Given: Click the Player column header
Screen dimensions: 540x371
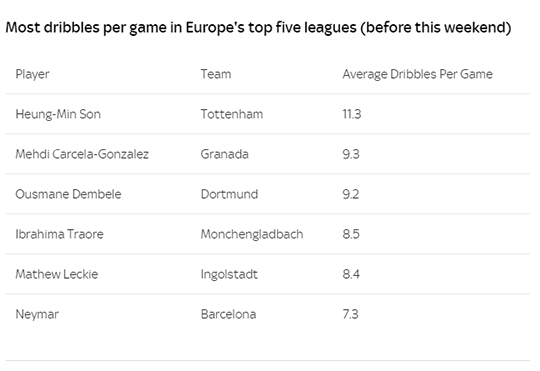Looking at the screenshot, I should (32, 74).
